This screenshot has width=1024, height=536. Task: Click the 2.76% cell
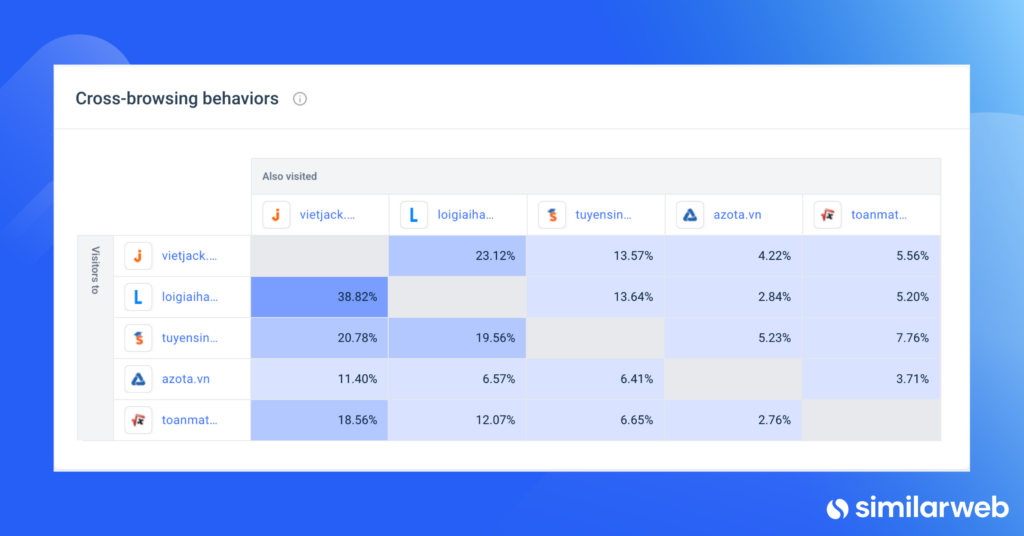733,420
